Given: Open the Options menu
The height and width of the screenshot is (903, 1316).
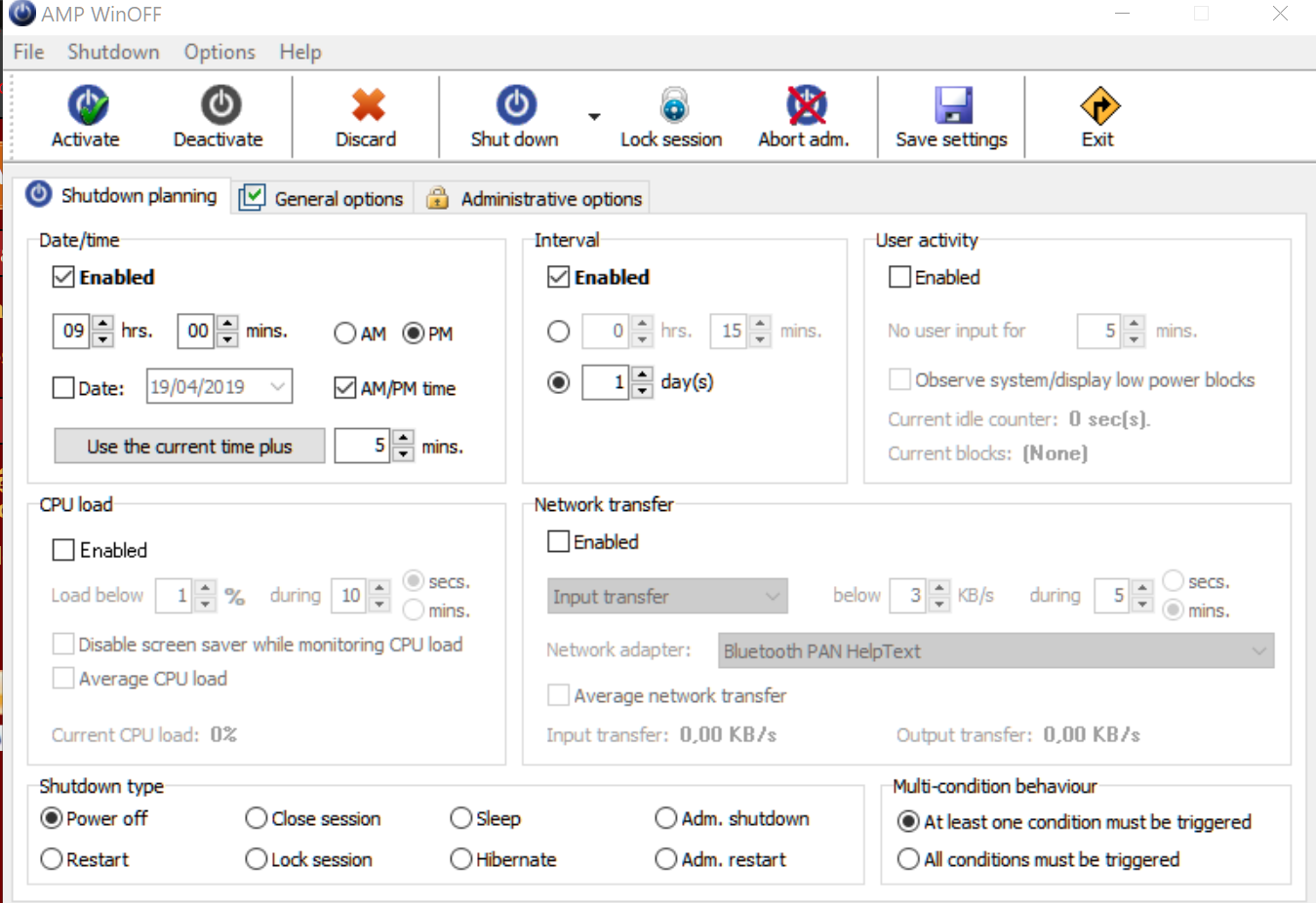Looking at the screenshot, I should point(219,52).
